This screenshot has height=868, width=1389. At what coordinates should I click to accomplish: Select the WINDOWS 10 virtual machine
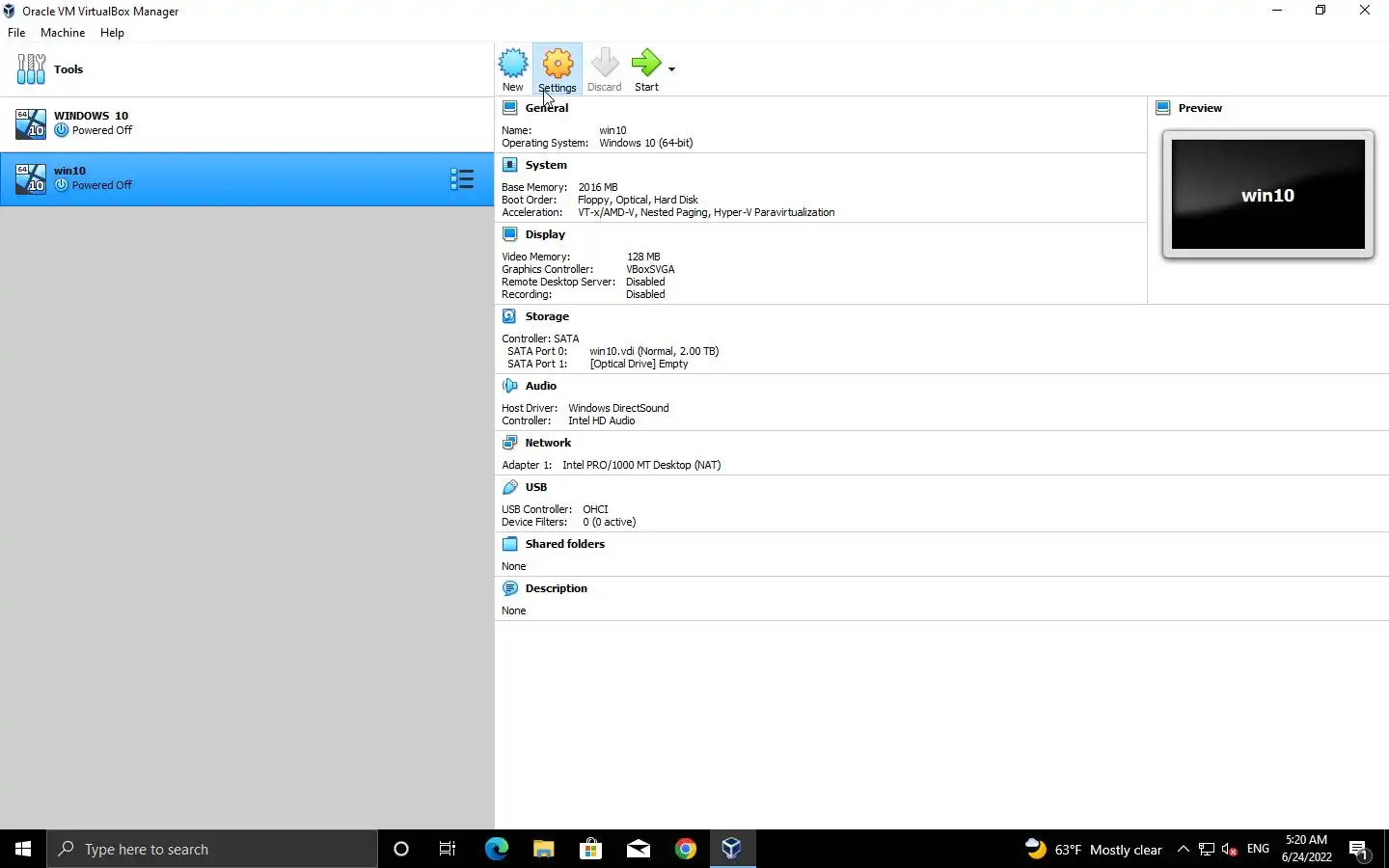click(x=247, y=123)
